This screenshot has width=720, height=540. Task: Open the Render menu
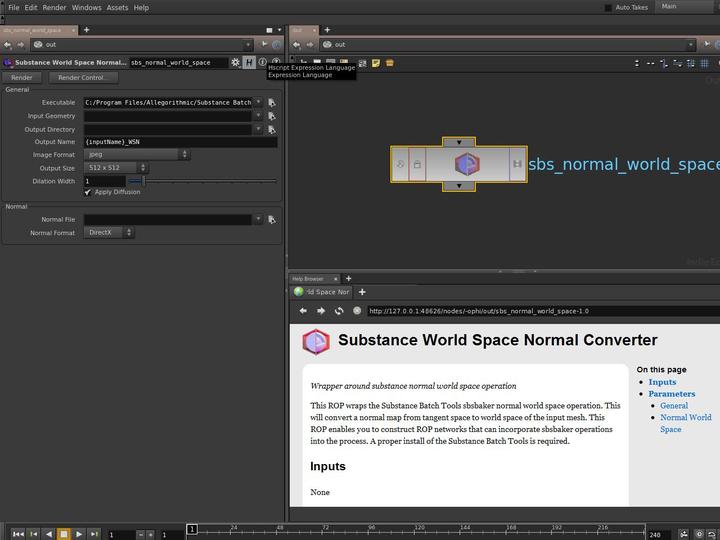point(54,7)
